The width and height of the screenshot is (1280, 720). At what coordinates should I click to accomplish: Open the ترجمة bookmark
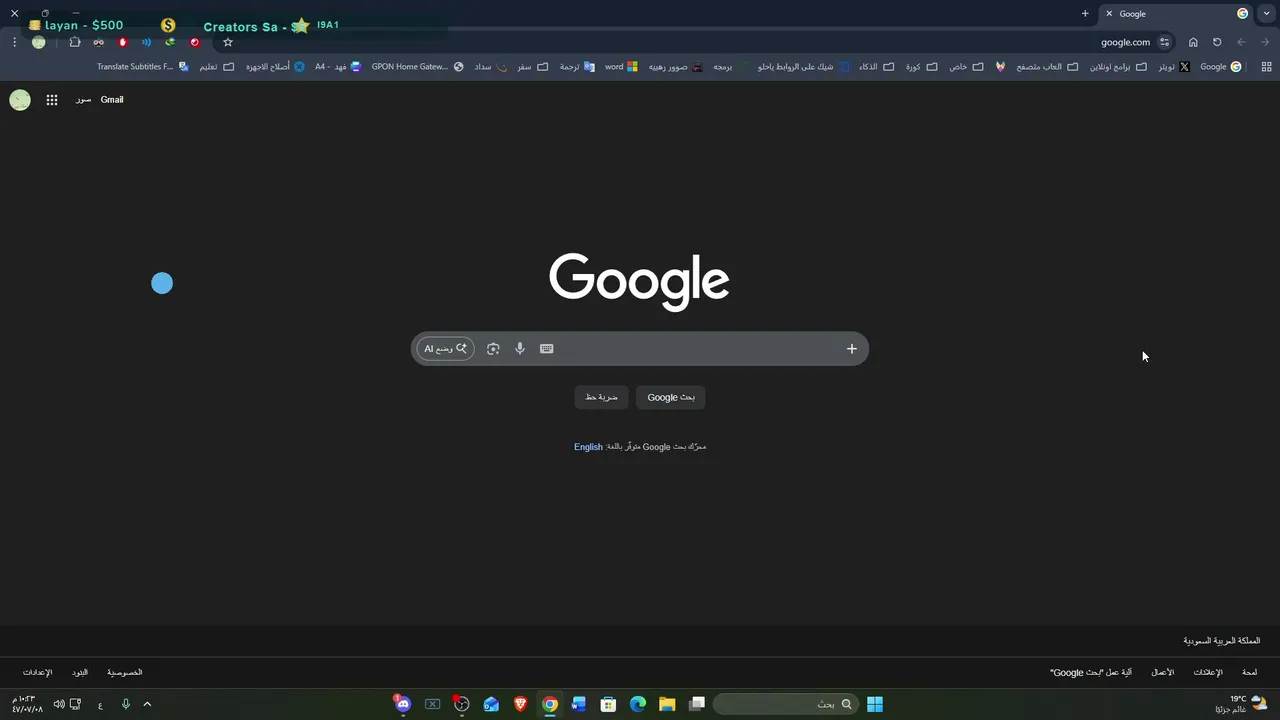point(577,67)
